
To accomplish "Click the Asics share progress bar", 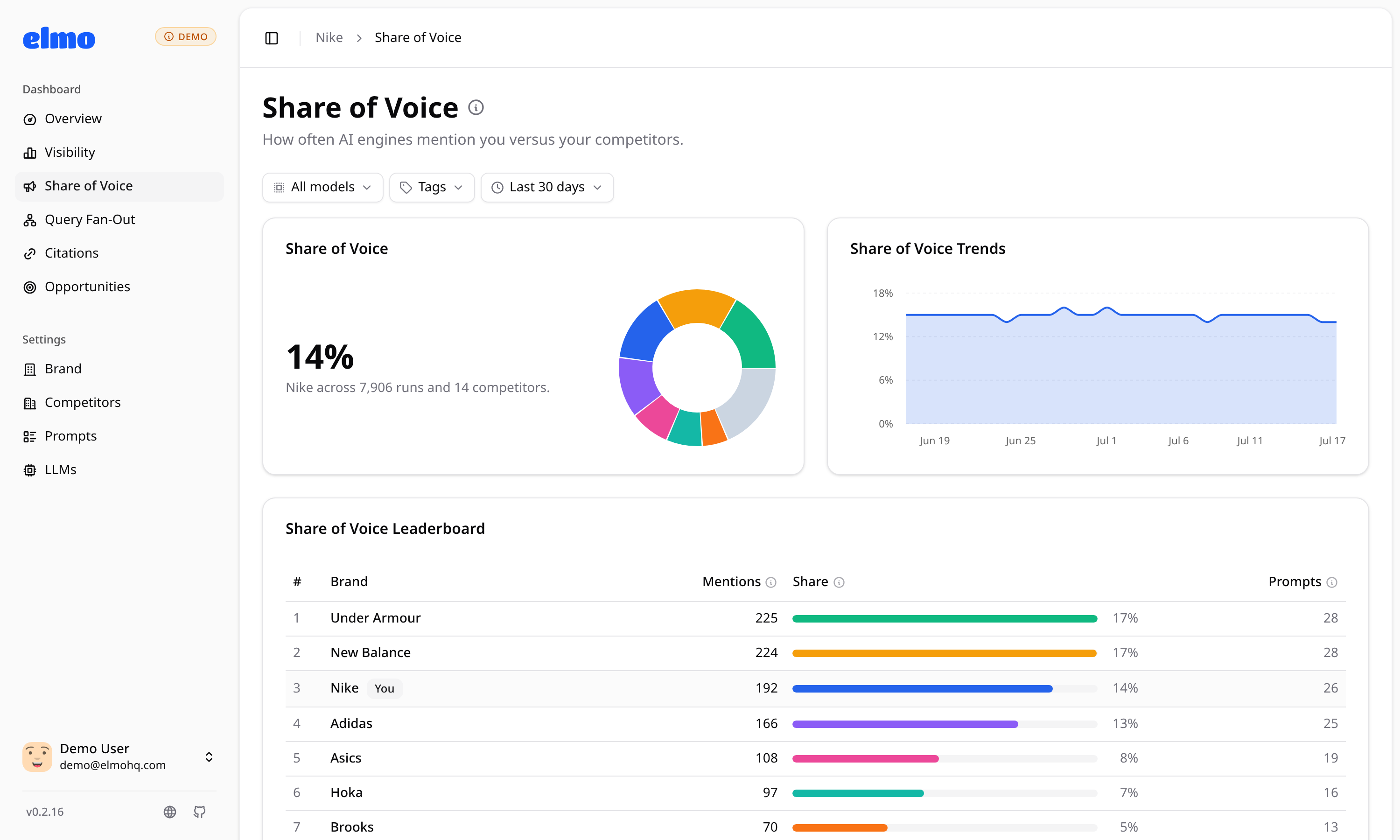I will [x=945, y=759].
